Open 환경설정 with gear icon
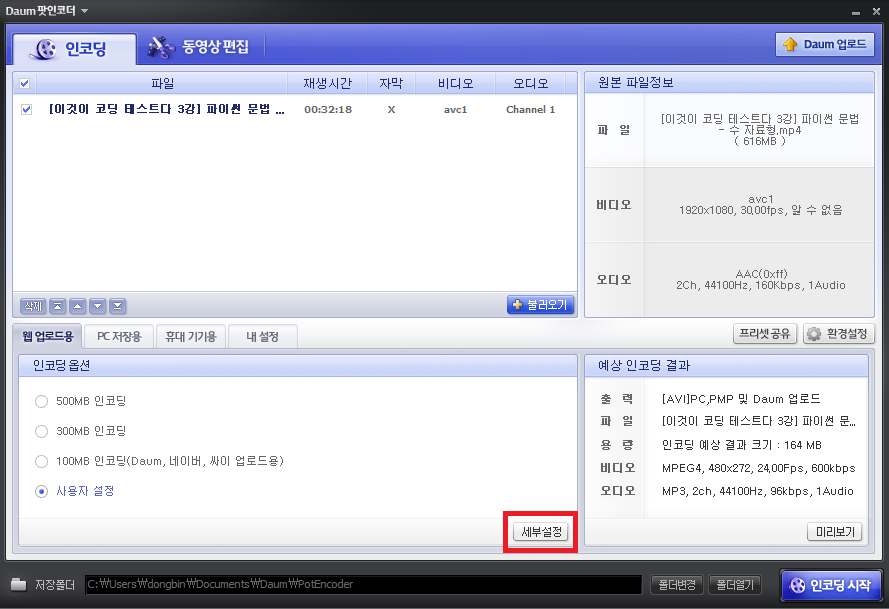The width and height of the screenshot is (889, 609). (838, 333)
